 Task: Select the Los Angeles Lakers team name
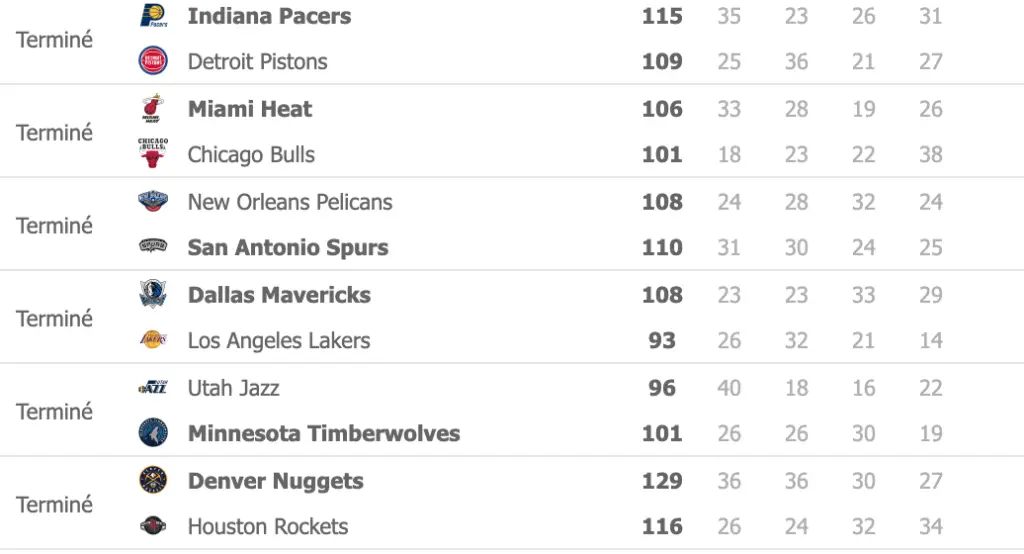pyautogui.click(x=279, y=340)
